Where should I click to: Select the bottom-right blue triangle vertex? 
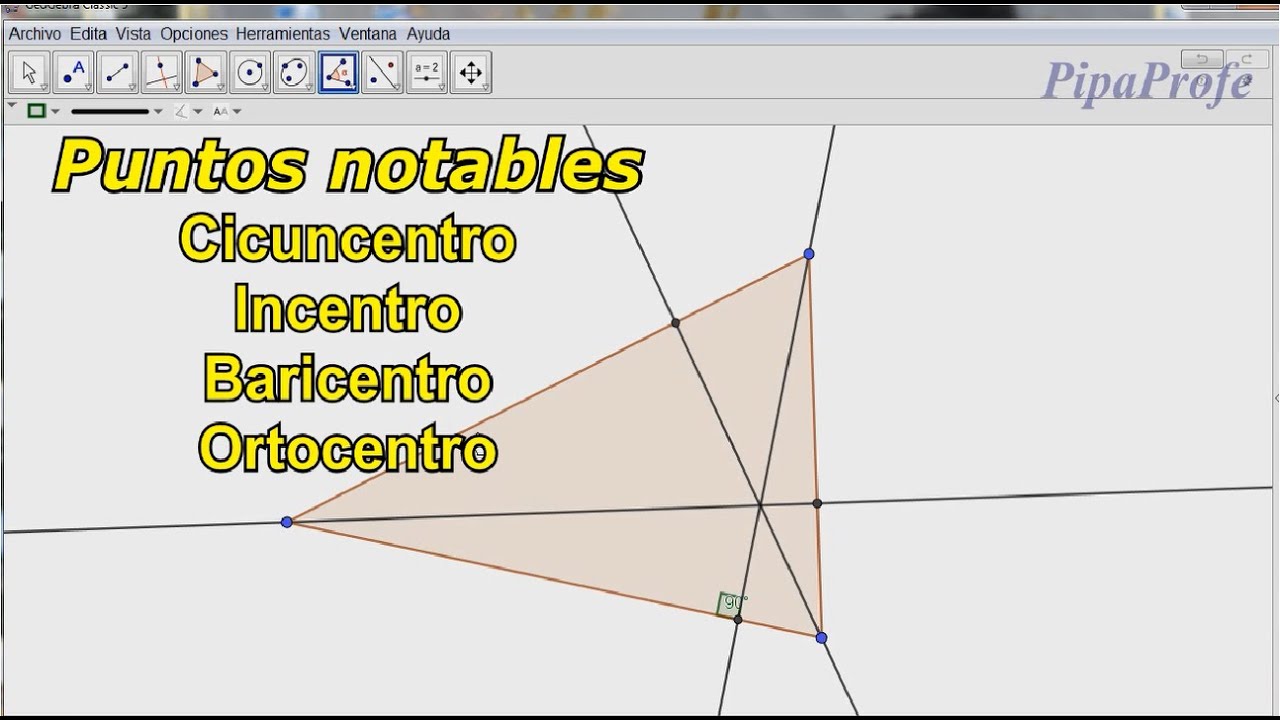coord(821,637)
